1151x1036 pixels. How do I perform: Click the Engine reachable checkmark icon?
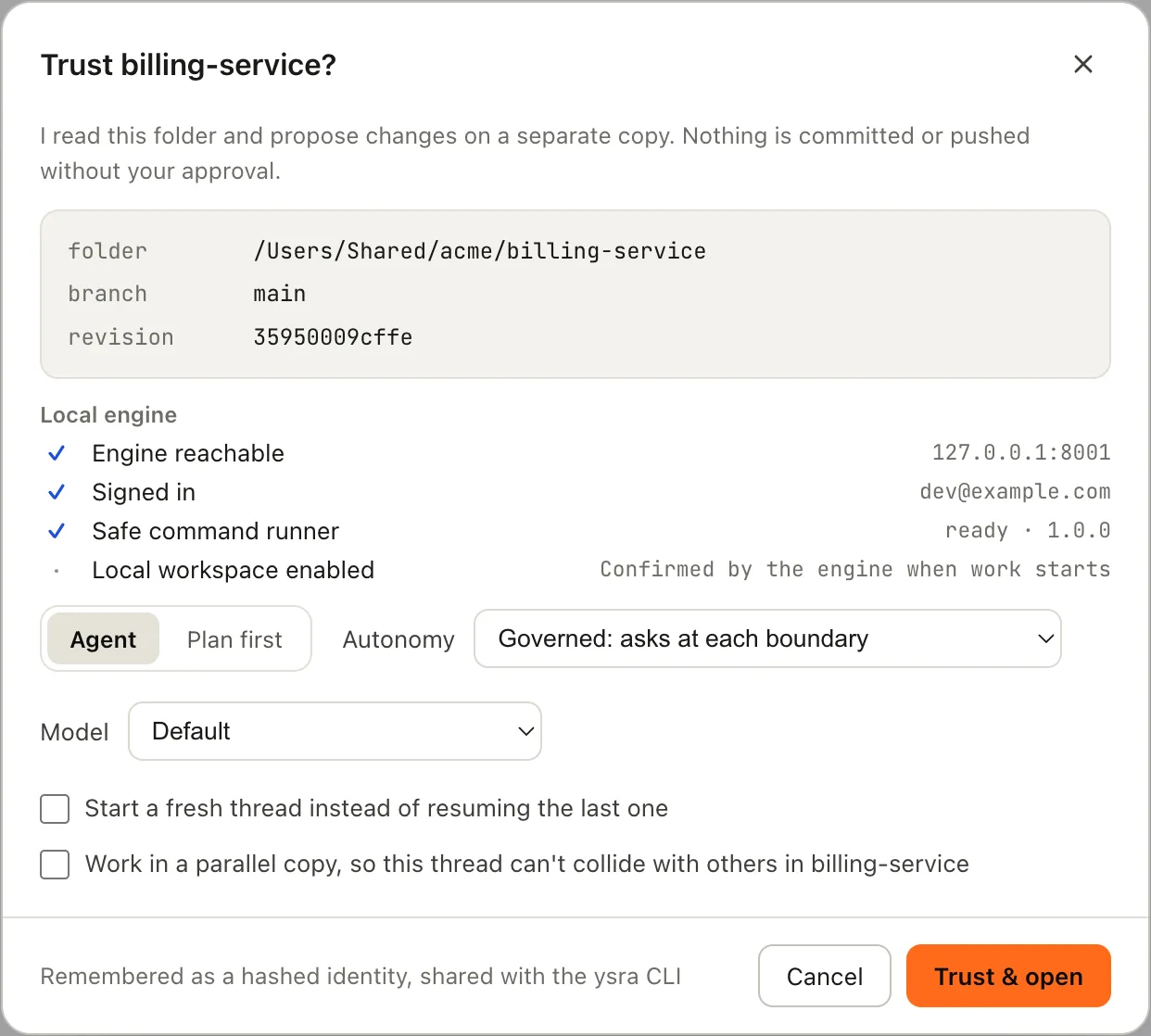click(57, 453)
